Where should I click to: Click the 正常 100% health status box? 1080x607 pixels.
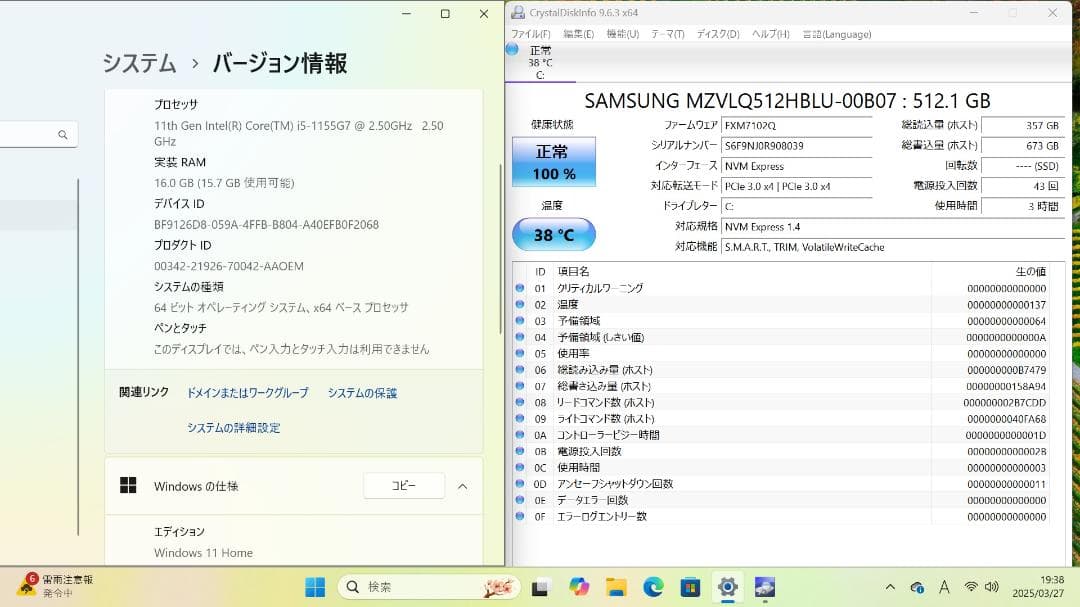(x=553, y=162)
